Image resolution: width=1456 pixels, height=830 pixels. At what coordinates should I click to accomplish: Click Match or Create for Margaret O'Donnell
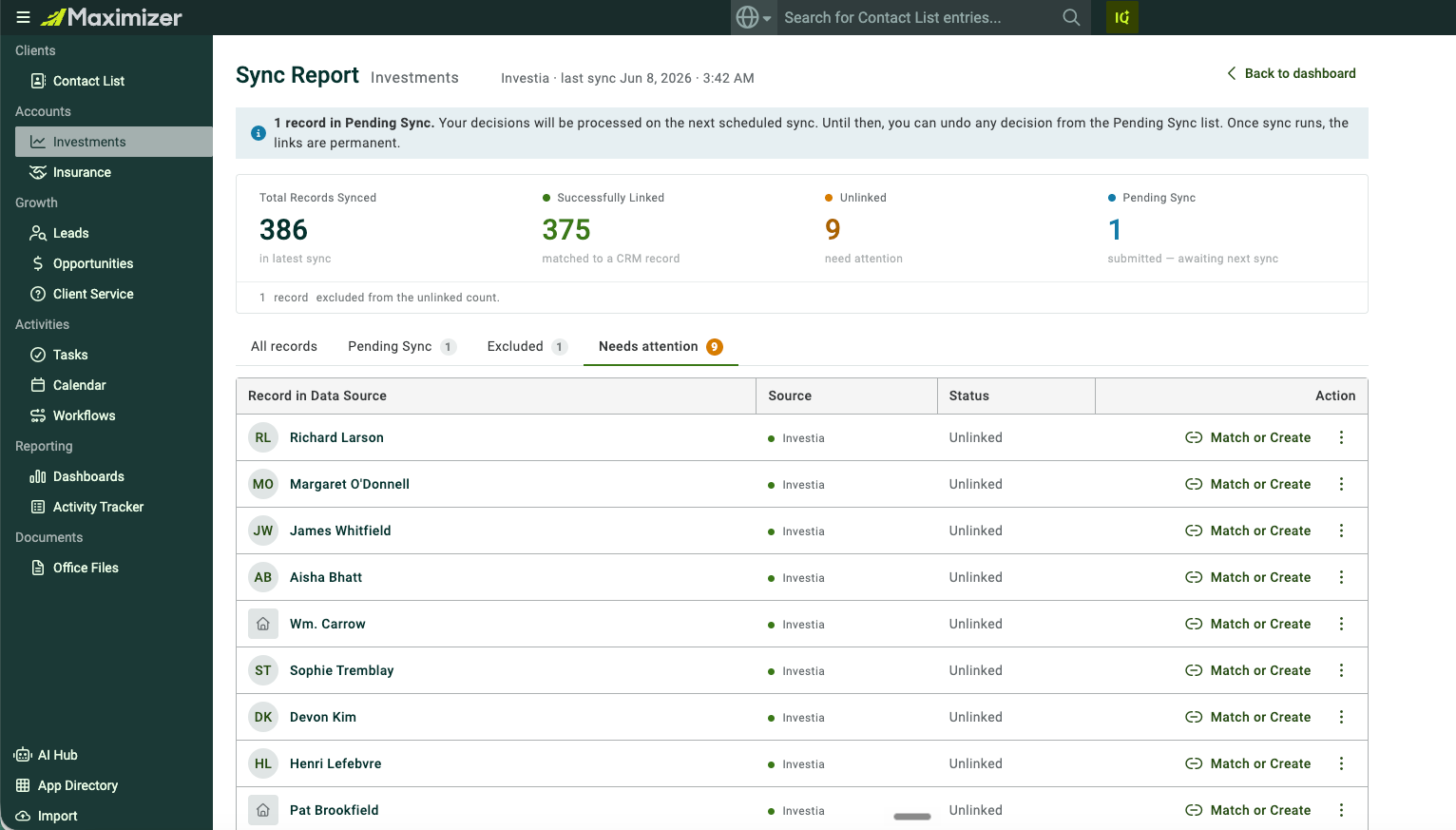(x=1248, y=484)
